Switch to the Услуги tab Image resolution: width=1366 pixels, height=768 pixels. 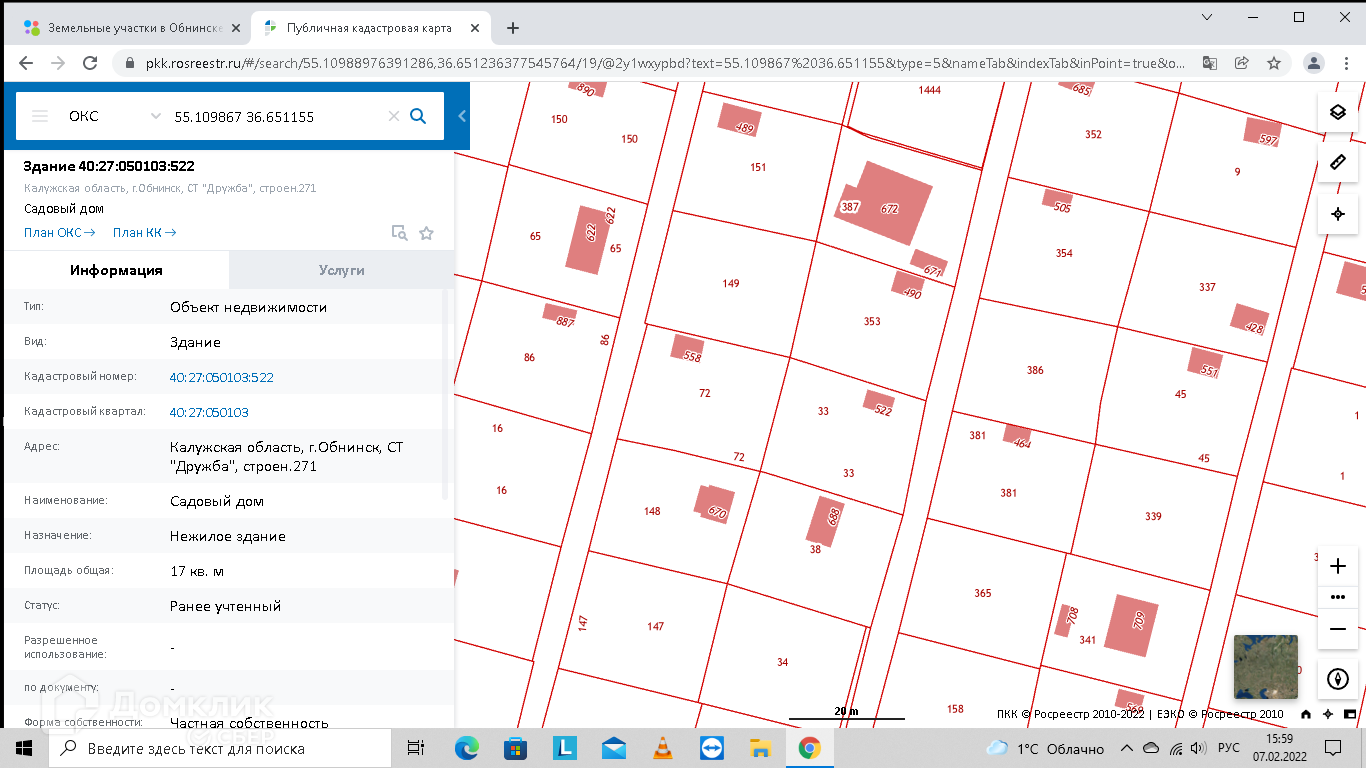click(x=341, y=270)
